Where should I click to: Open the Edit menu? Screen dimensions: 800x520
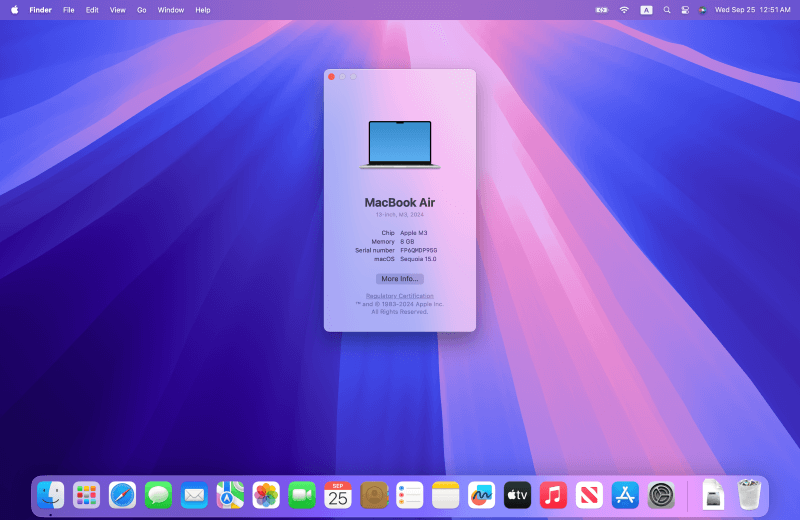(92, 10)
